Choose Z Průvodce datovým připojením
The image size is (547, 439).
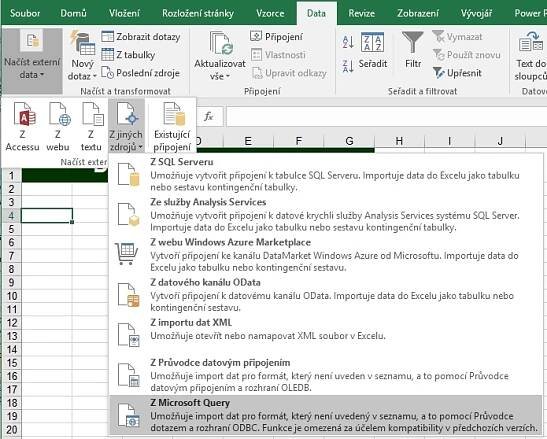coord(325,375)
